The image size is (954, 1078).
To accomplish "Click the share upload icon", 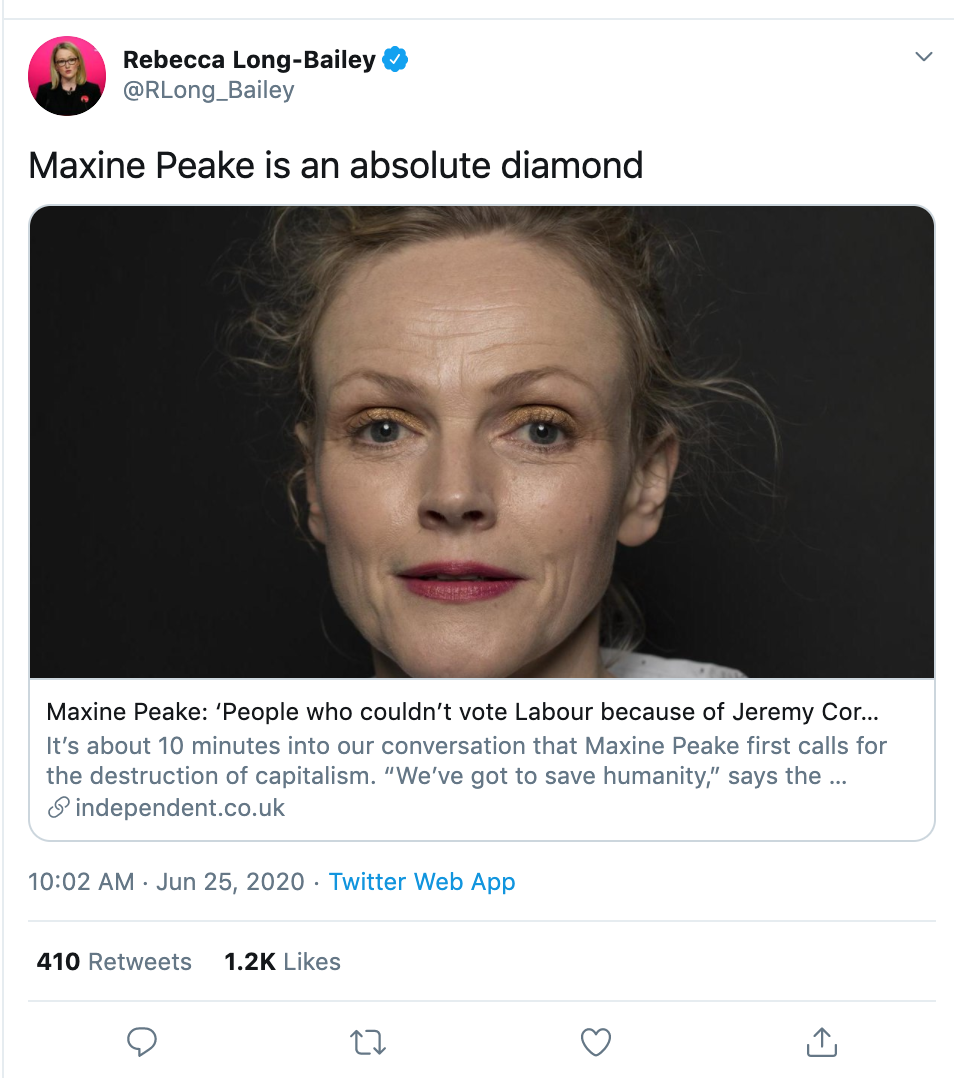I will (821, 1042).
